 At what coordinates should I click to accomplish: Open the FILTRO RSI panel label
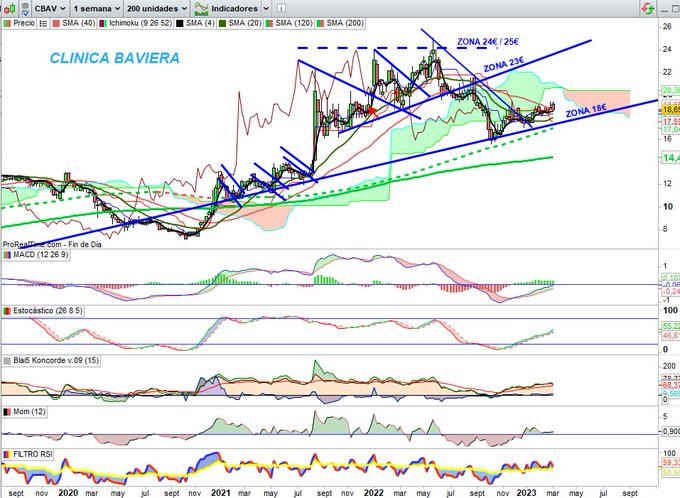click(33, 454)
